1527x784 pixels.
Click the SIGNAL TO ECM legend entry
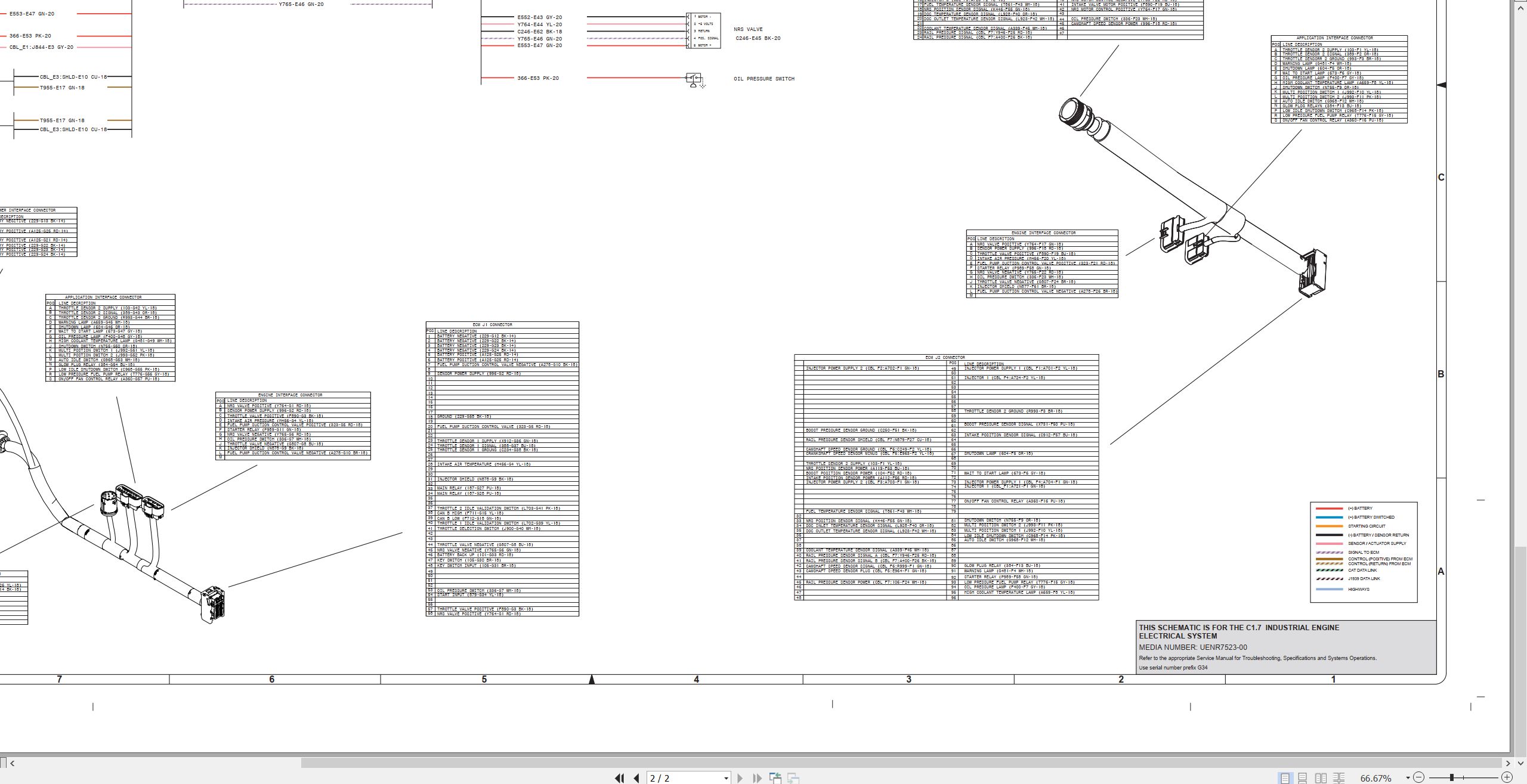(1364, 553)
